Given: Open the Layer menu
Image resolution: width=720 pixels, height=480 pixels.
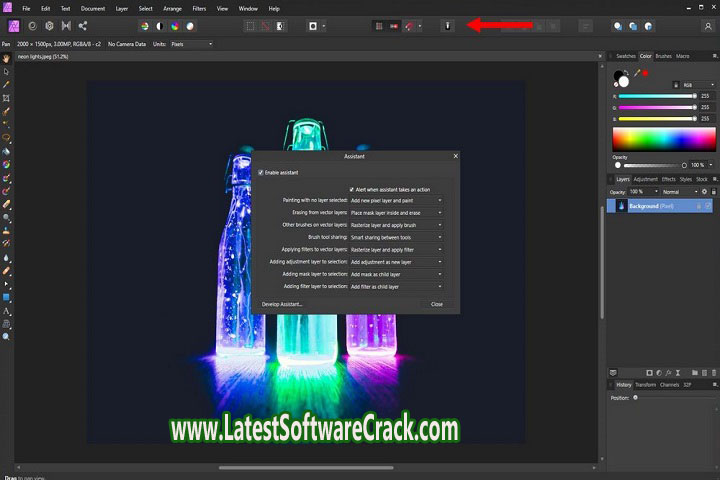Looking at the screenshot, I should pos(122,9).
